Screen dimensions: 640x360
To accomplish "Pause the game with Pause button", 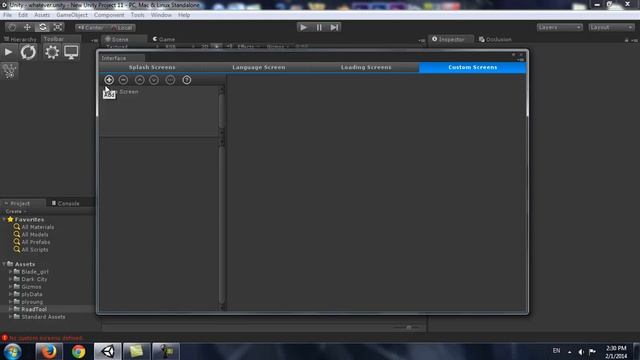I will pos(319,27).
